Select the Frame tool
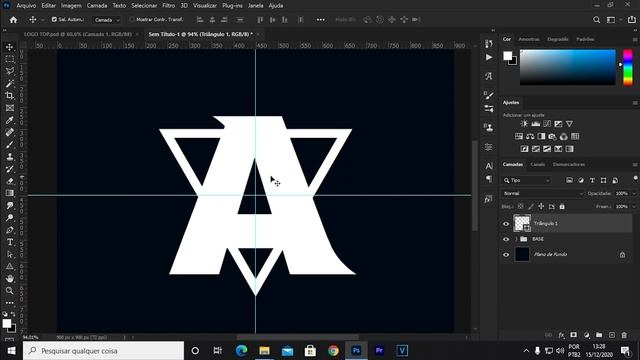The image size is (640, 360). point(9,108)
